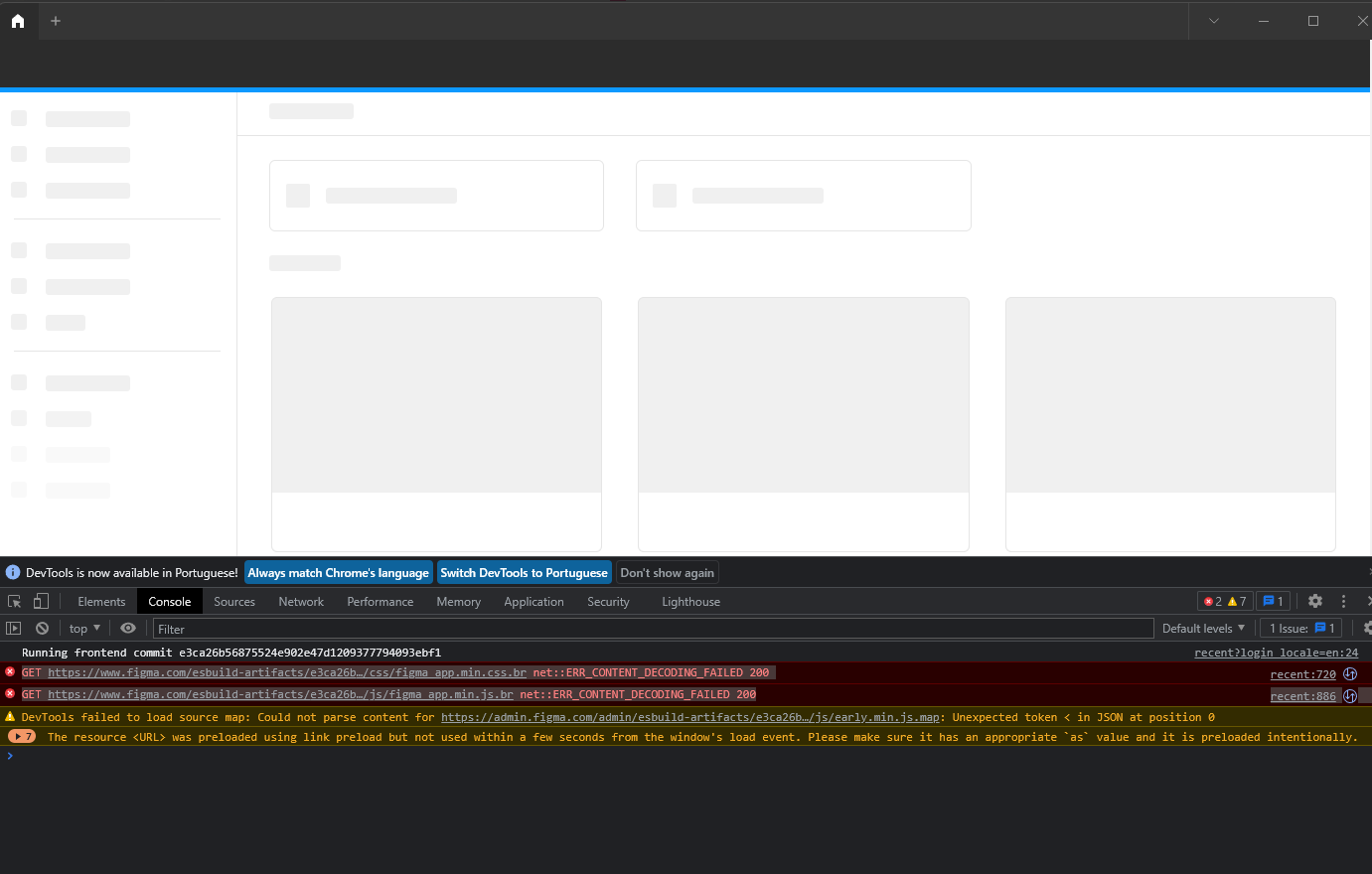Open the DevTools three-dot more menu
The width and height of the screenshot is (1372, 874).
pos(1343,602)
